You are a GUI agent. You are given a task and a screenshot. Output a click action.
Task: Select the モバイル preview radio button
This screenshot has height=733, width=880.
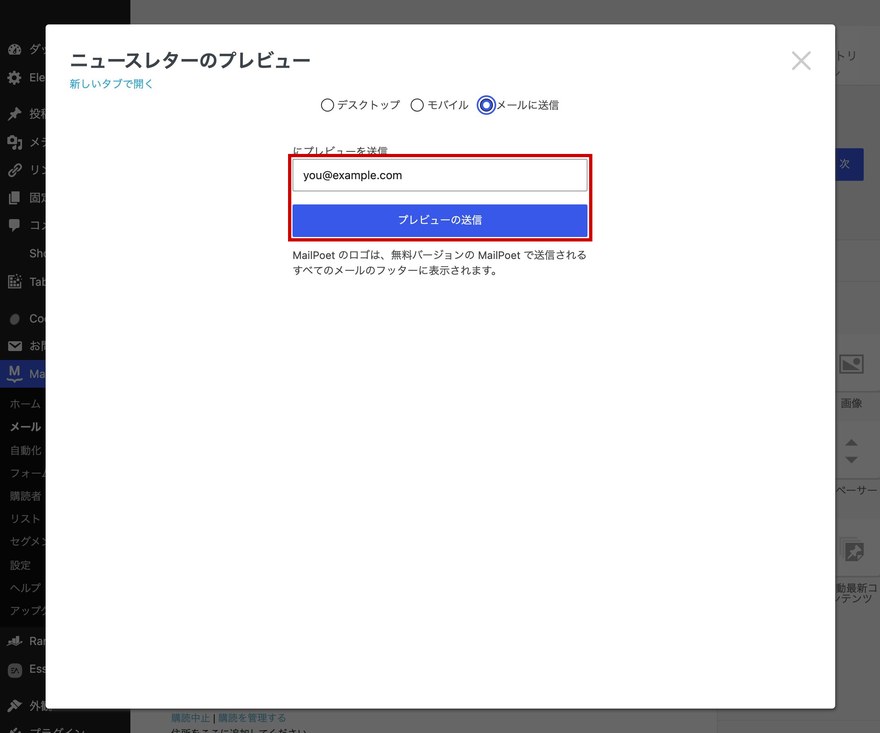[417, 105]
